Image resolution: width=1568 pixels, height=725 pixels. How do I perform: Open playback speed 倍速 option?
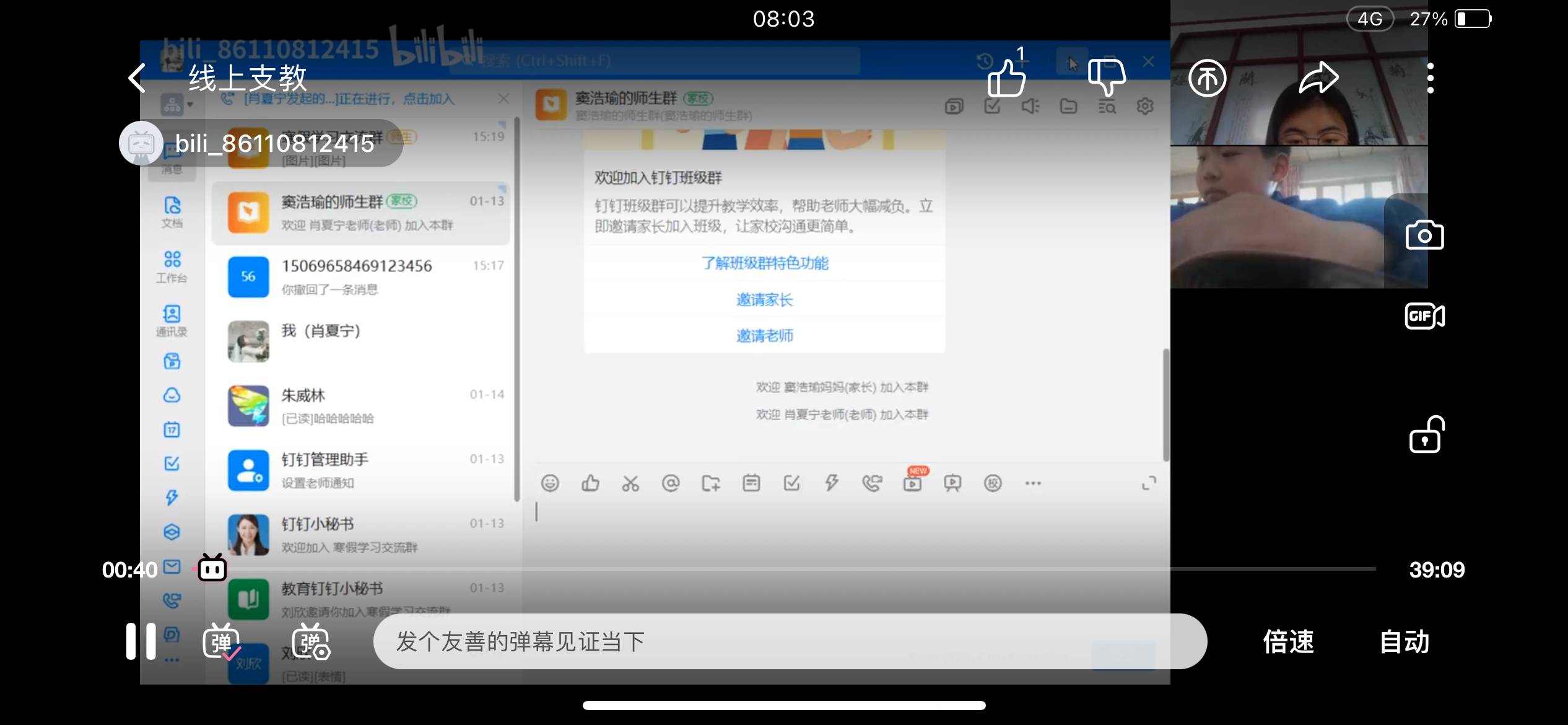click(1288, 641)
